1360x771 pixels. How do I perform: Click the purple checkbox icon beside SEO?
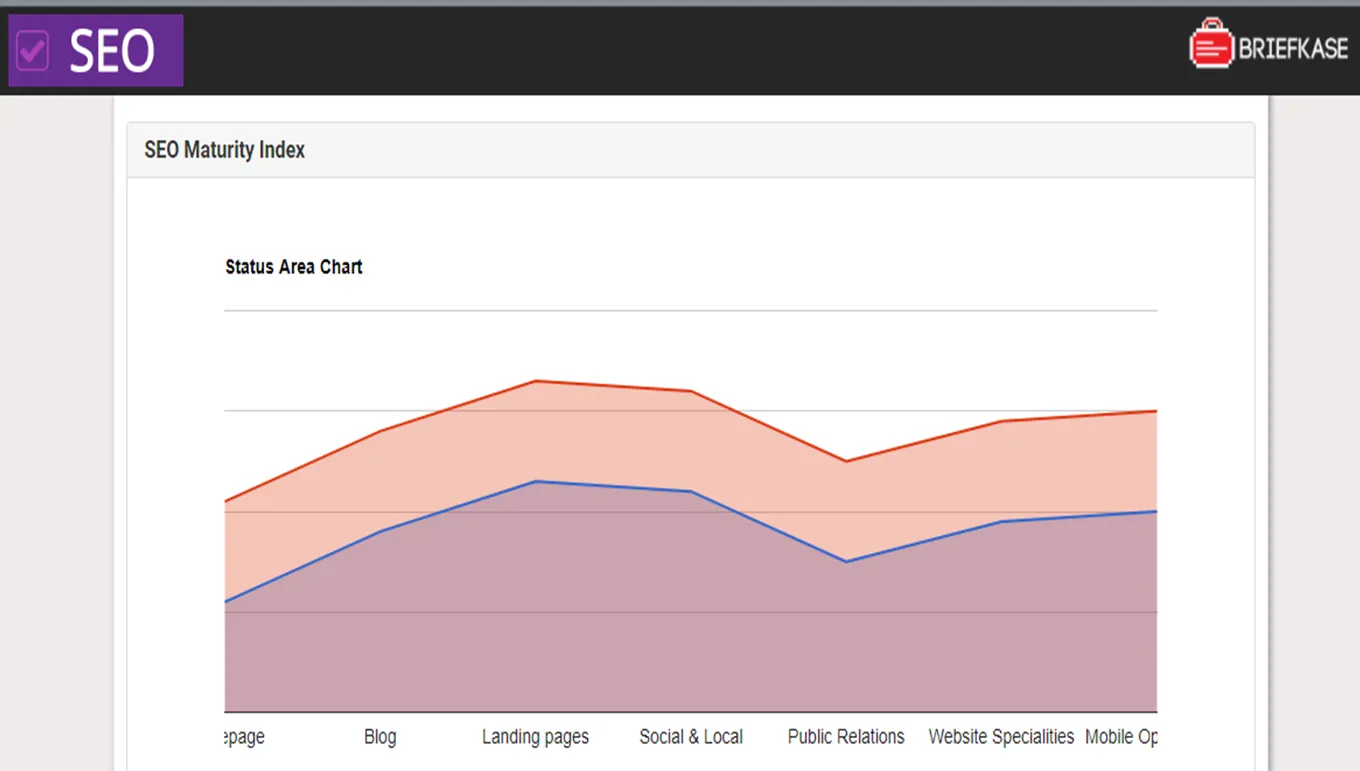pyautogui.click(x=34, y=51)
